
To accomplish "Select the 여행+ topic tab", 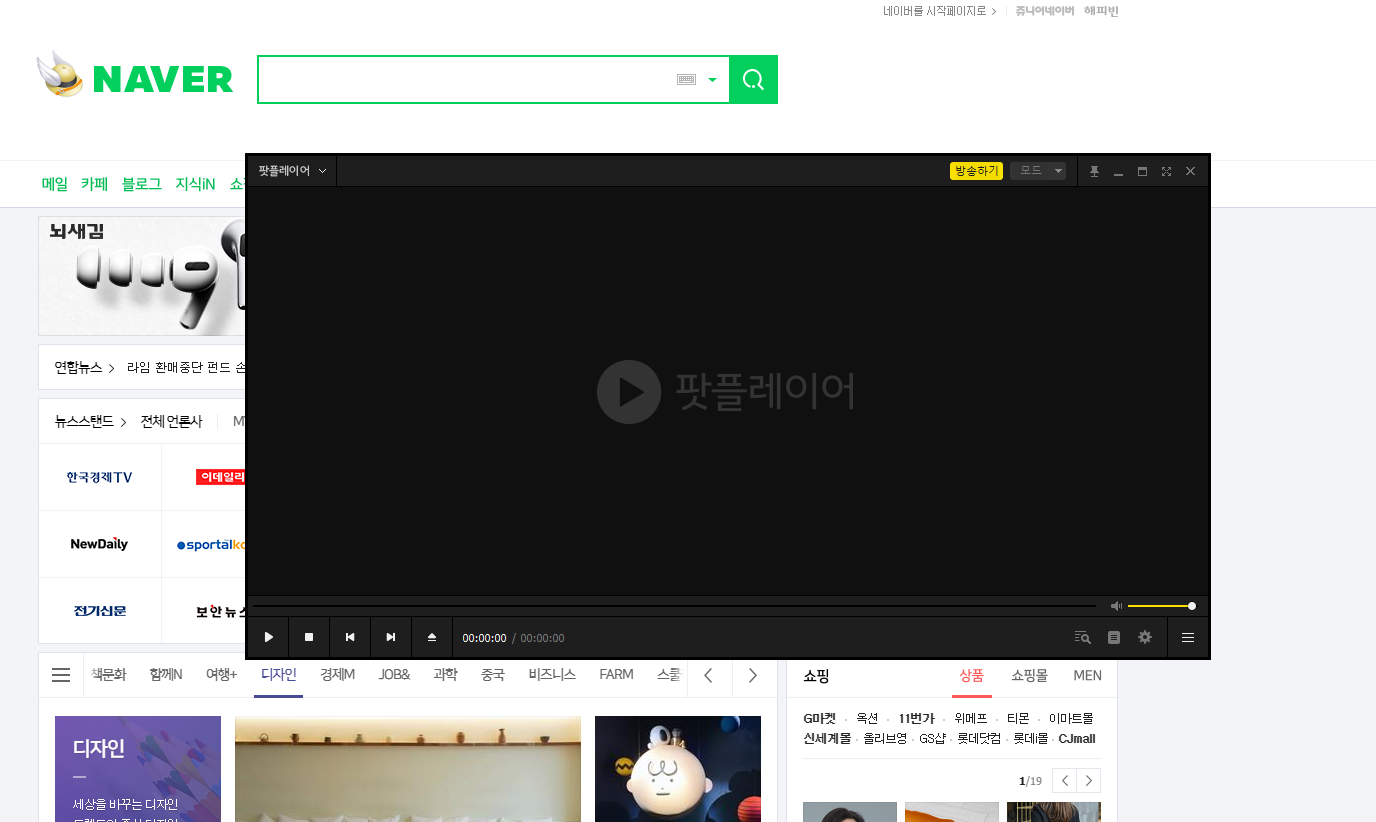I will tap(221, 675).
